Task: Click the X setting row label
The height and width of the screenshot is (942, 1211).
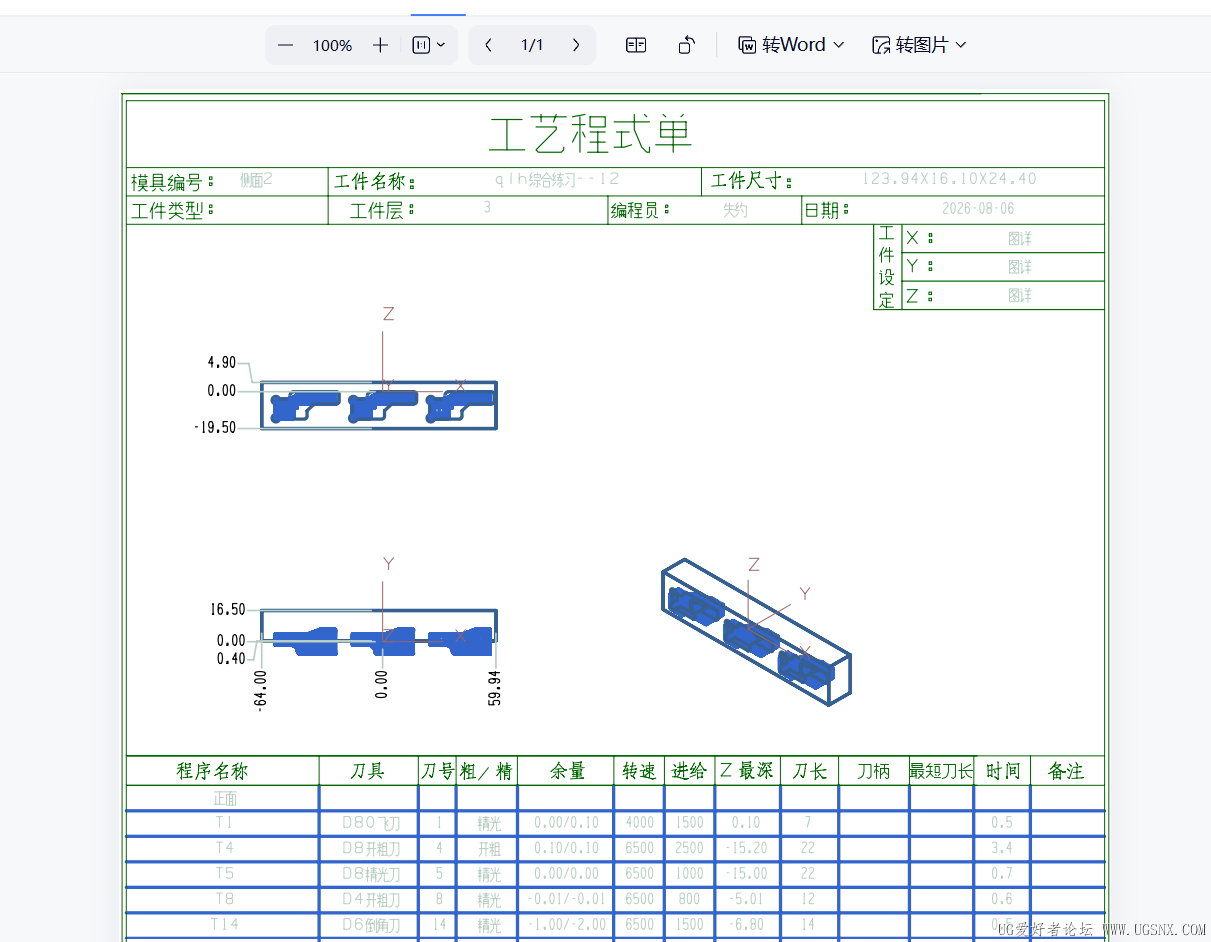Action: [x=920, y=238]
